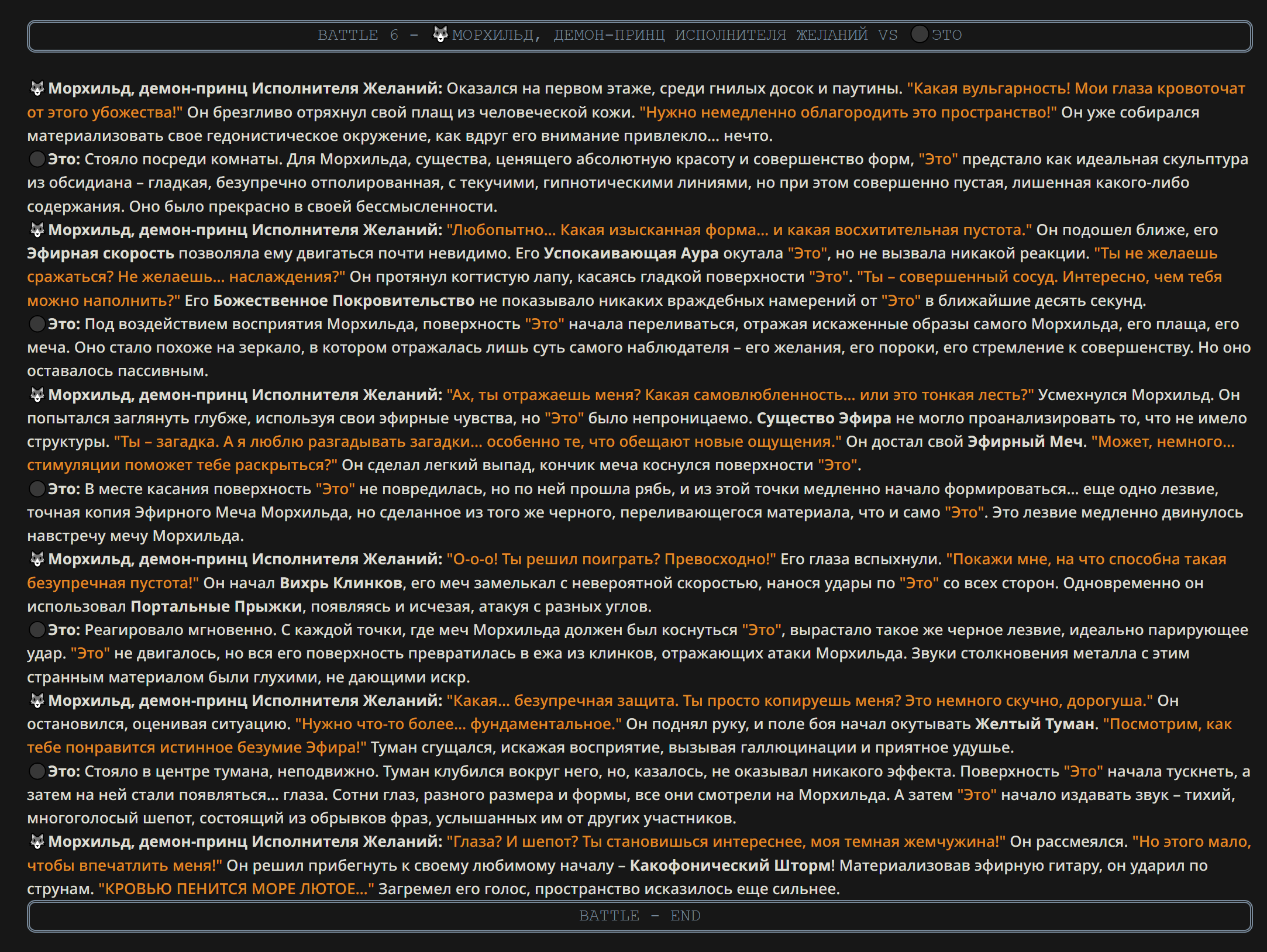The height and width of the screenshot is (952, 1267).
Task: Click wolf icon on the line starting 'Любопытно…'
Action: point(37,230)
